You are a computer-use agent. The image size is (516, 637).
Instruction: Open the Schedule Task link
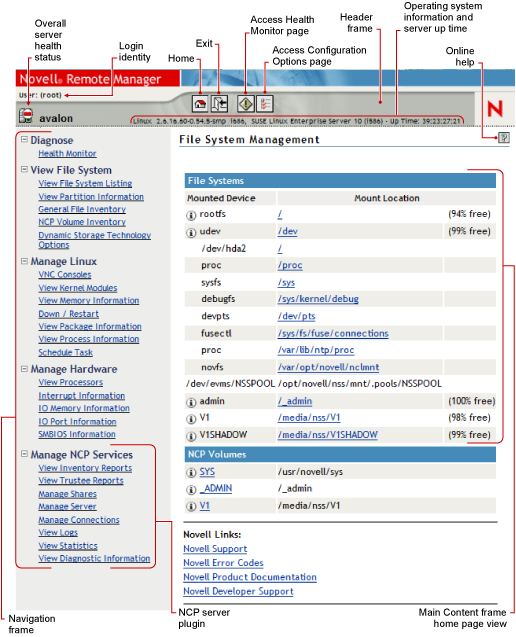tap(66, 353)
